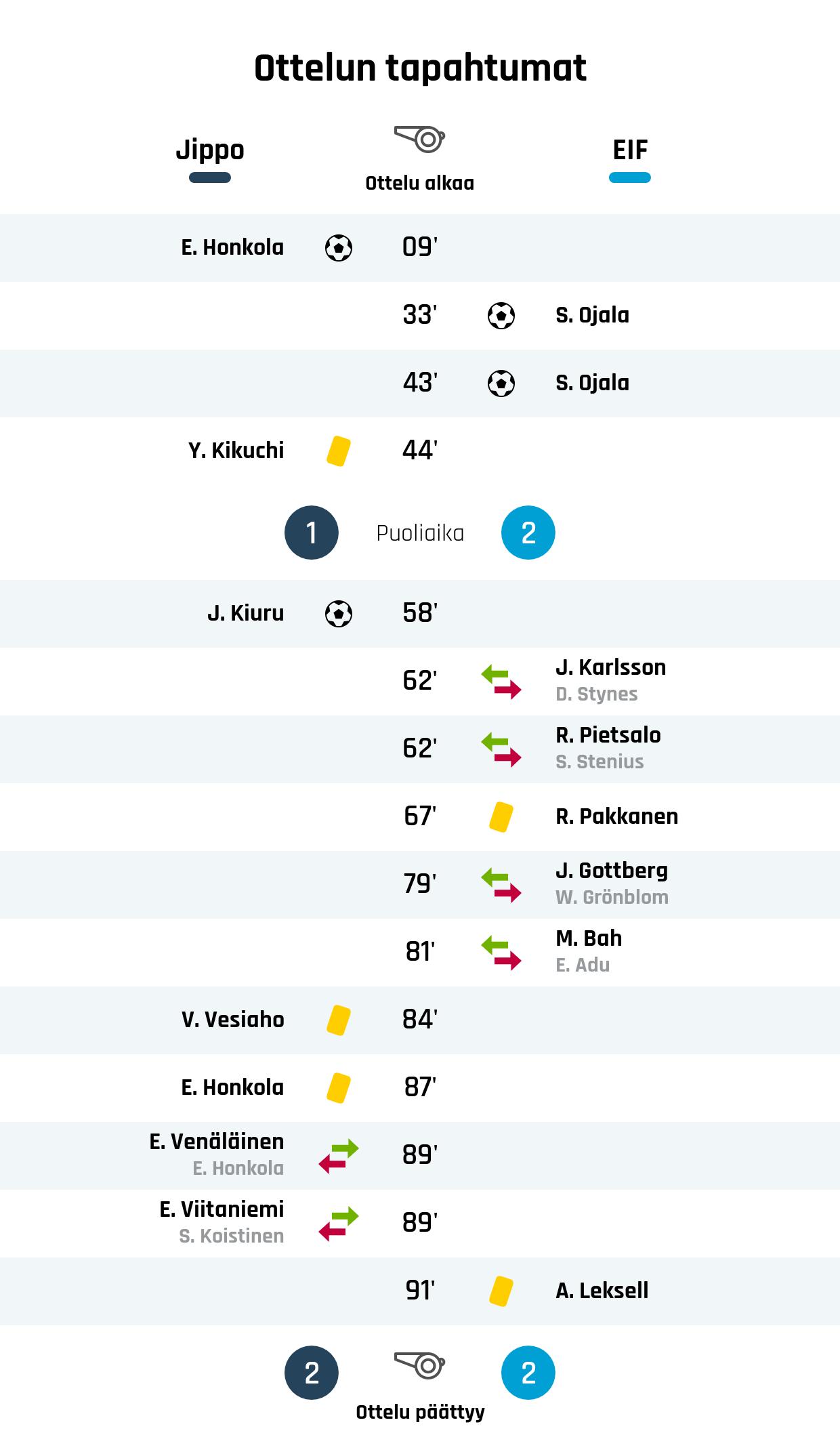Click the substitution arrows for E. Venäläinen
The image size is (840, 1435).
(339, 1156)
